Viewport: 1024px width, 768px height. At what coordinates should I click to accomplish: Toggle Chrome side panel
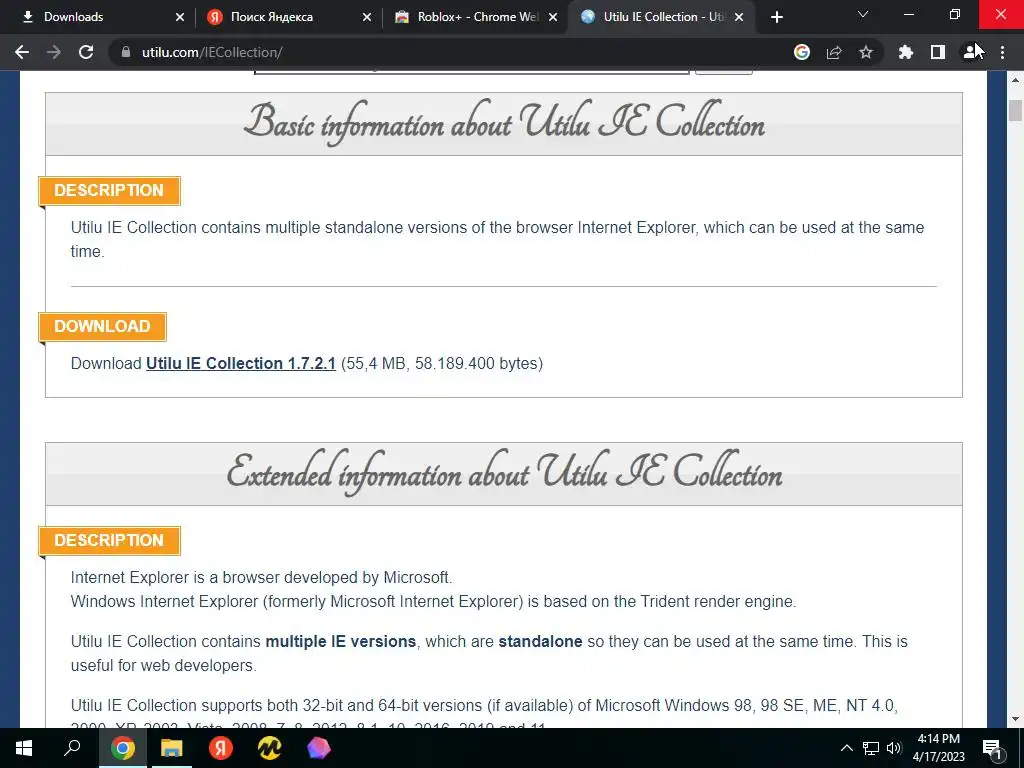pyautogui.click(x=938, y=52)
